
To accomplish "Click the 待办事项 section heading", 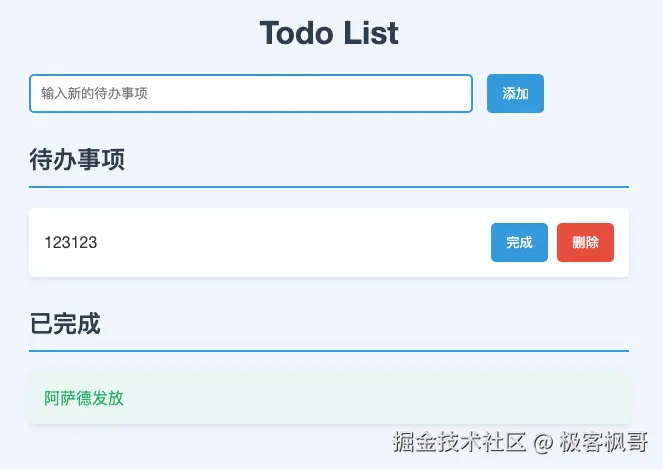I will (77, 159).
